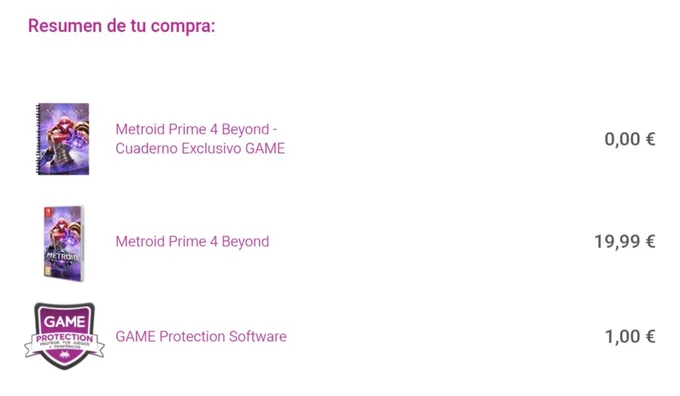Screen dimensions: 680x396
Task: Open the Metroid Prime 4 notebook thumbnail
Action: coord(63,139)
